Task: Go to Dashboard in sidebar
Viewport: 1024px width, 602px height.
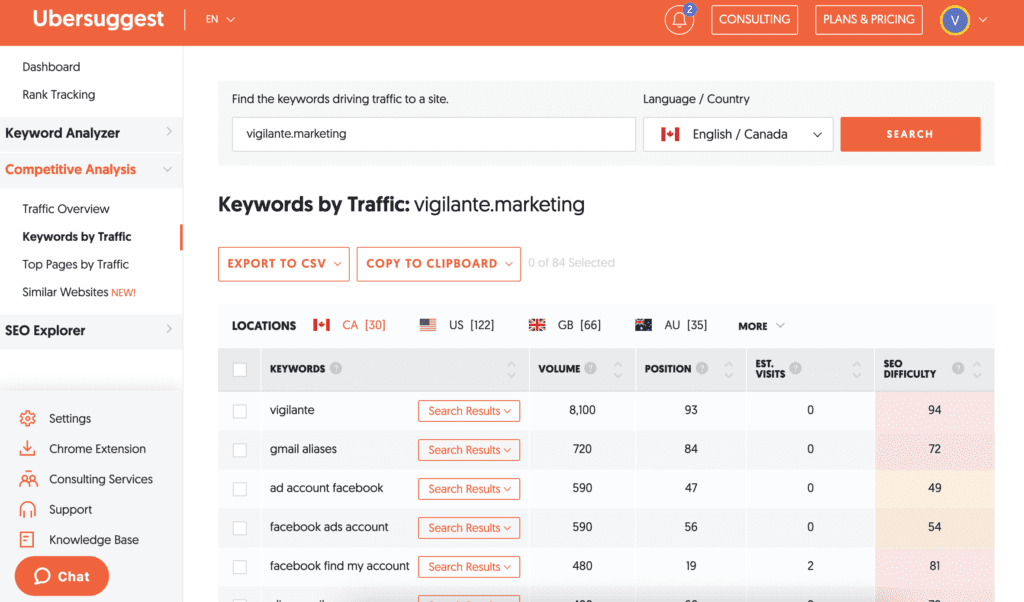Action: tap(51, 67)
